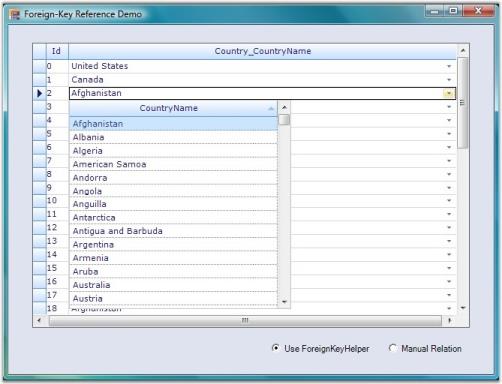Click the Id cell containing 5
The width and height of the screenshot is (502, 384).
point(57,134)
